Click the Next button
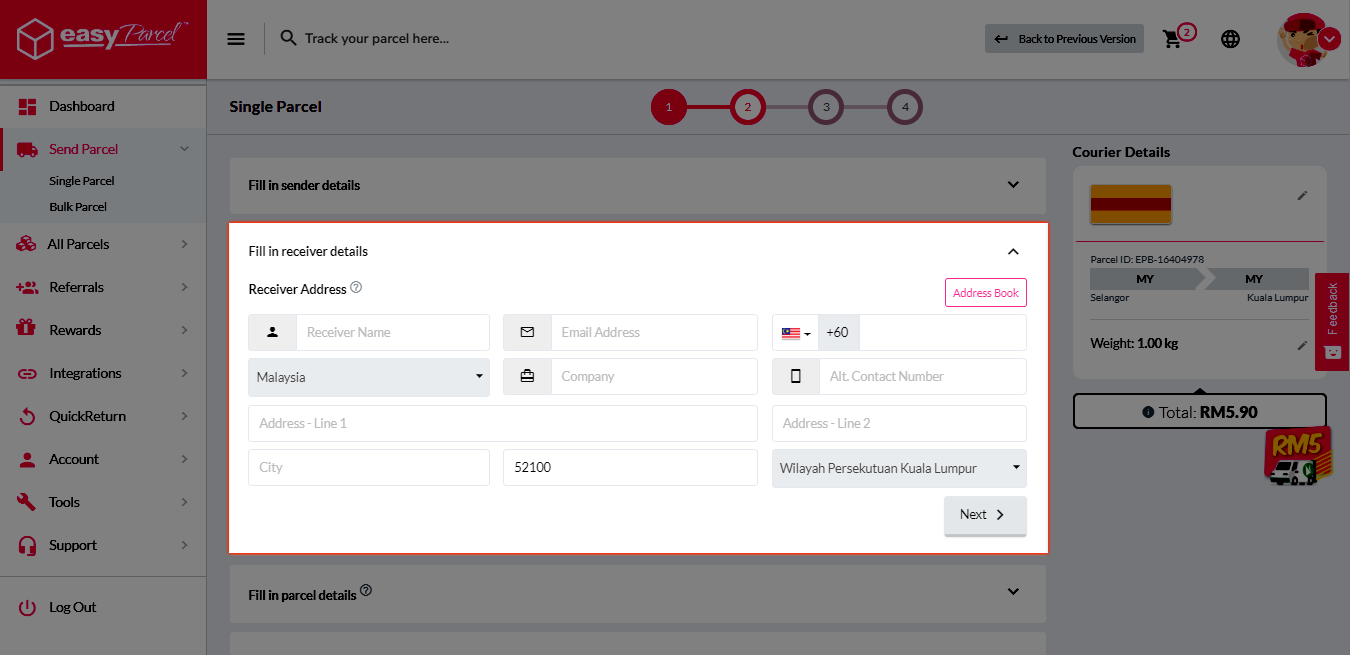Viewport: 1350px width, 655px height. 984,515
